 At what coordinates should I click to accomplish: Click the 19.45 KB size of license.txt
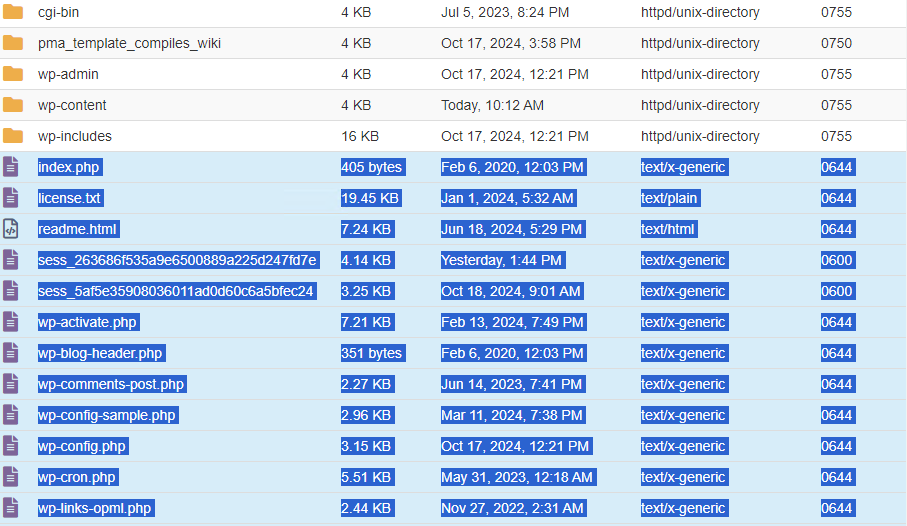coord(370,198)
